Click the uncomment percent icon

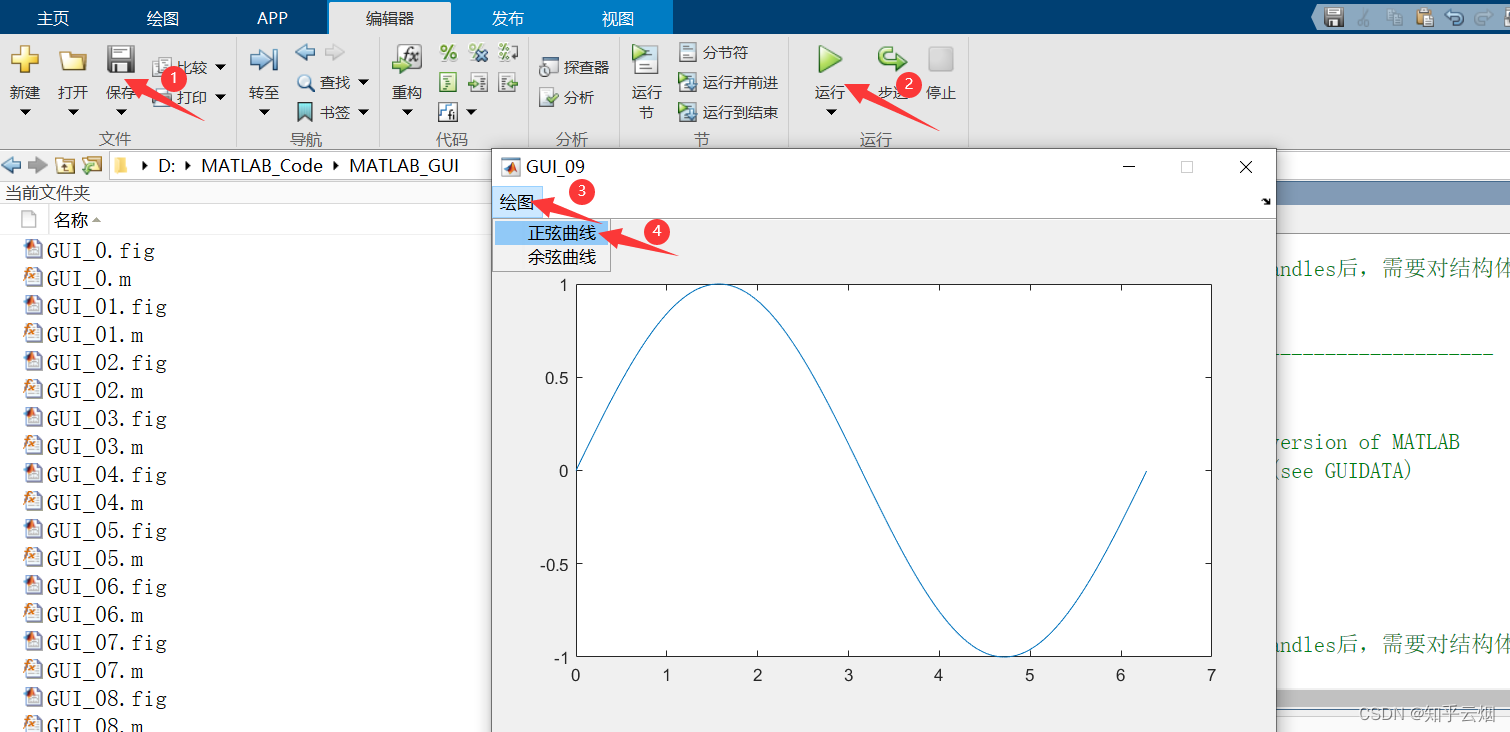point(478,53)
